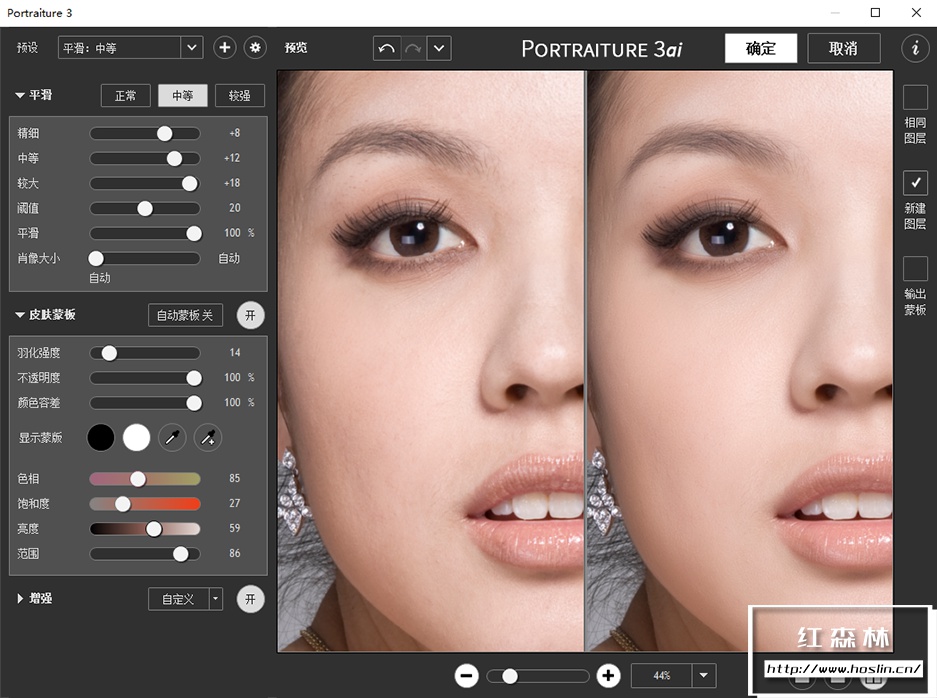937x698 pixels.
Task: Click the 饱和度 value 27
Action: pos(235,503)
